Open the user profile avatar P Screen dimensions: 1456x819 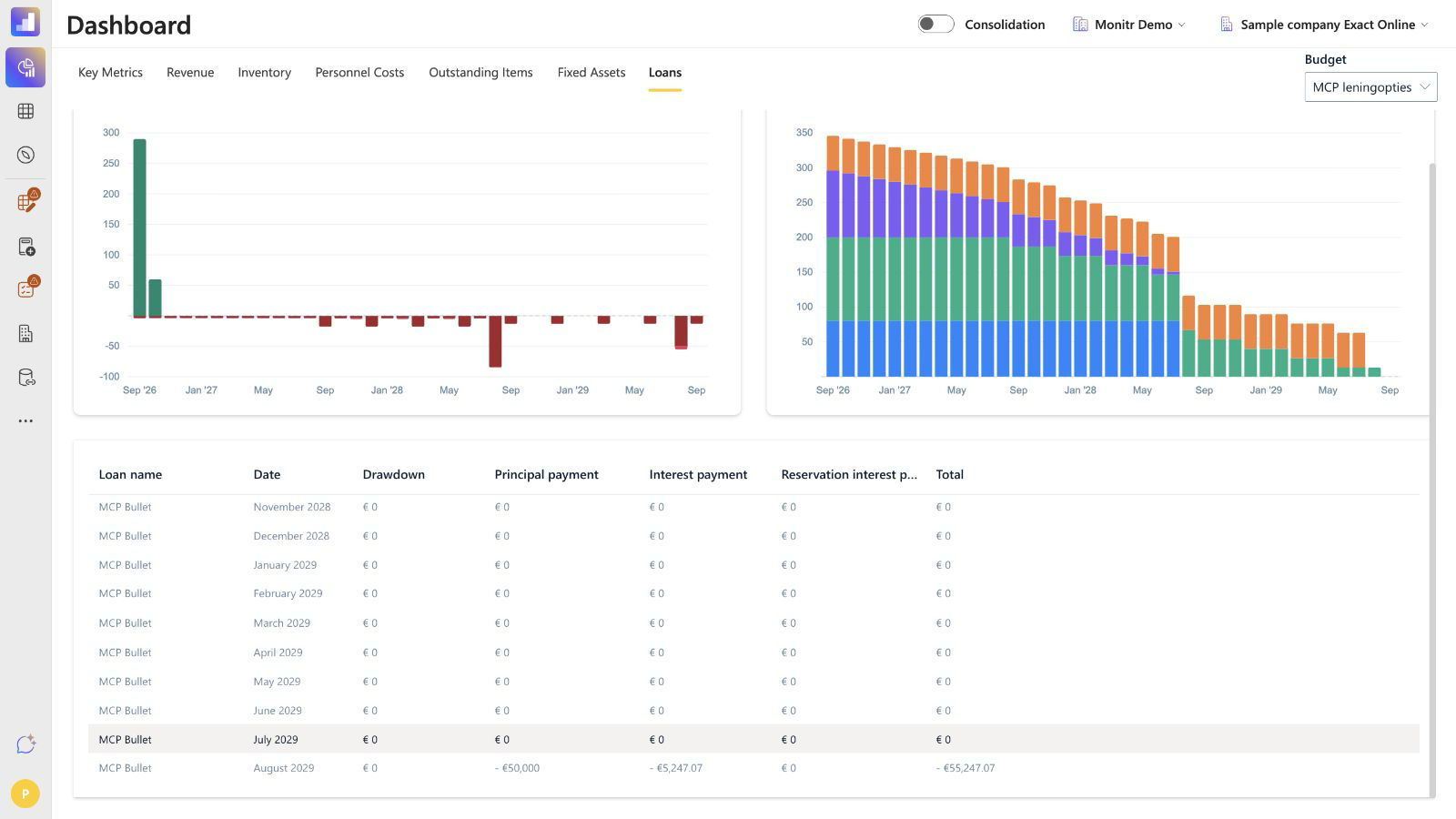25,794
